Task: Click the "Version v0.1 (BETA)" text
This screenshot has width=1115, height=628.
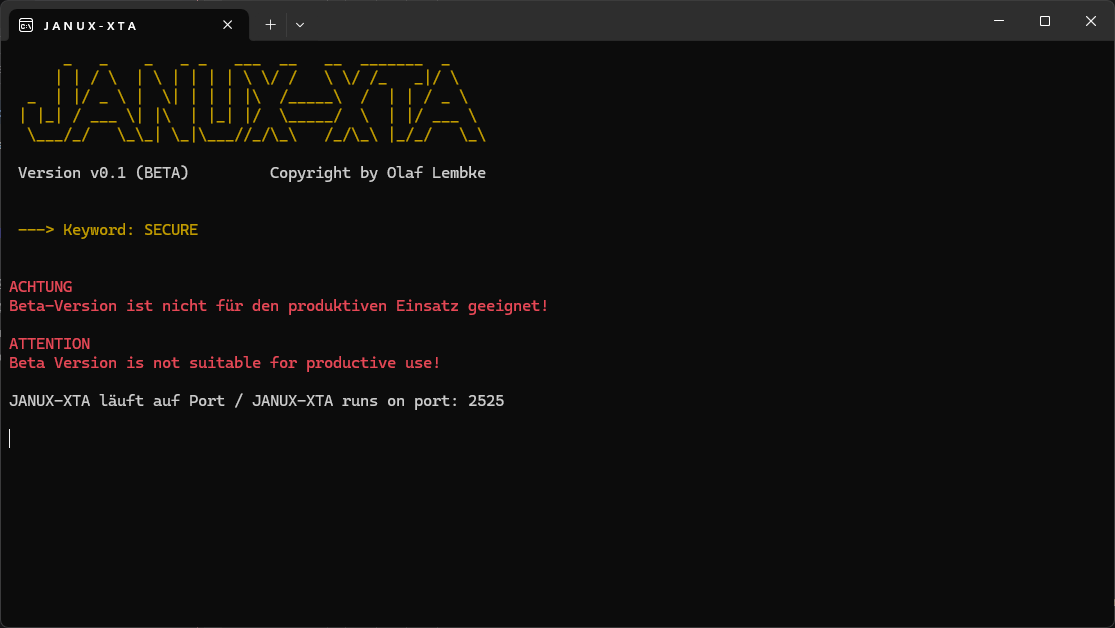Action: [103, 173]
